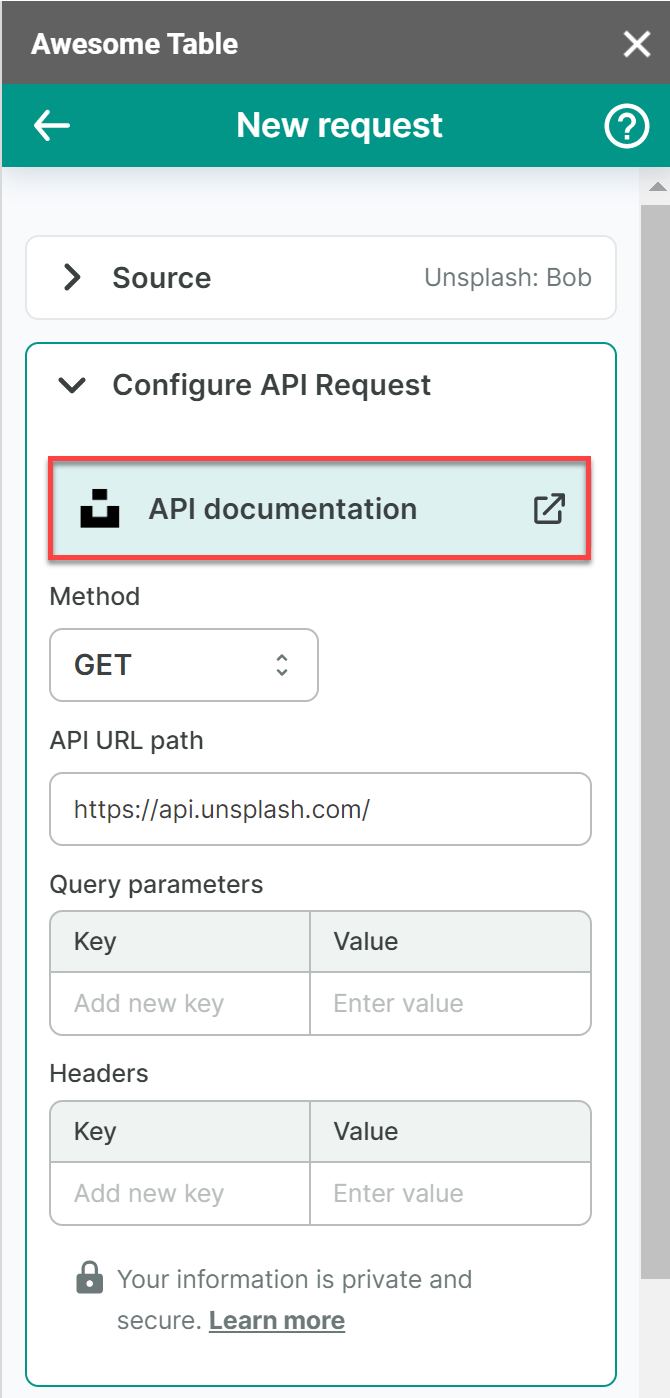Click headers Enter value field
This screenshot has width=670, height=1398.
(x=450, y=1193)
